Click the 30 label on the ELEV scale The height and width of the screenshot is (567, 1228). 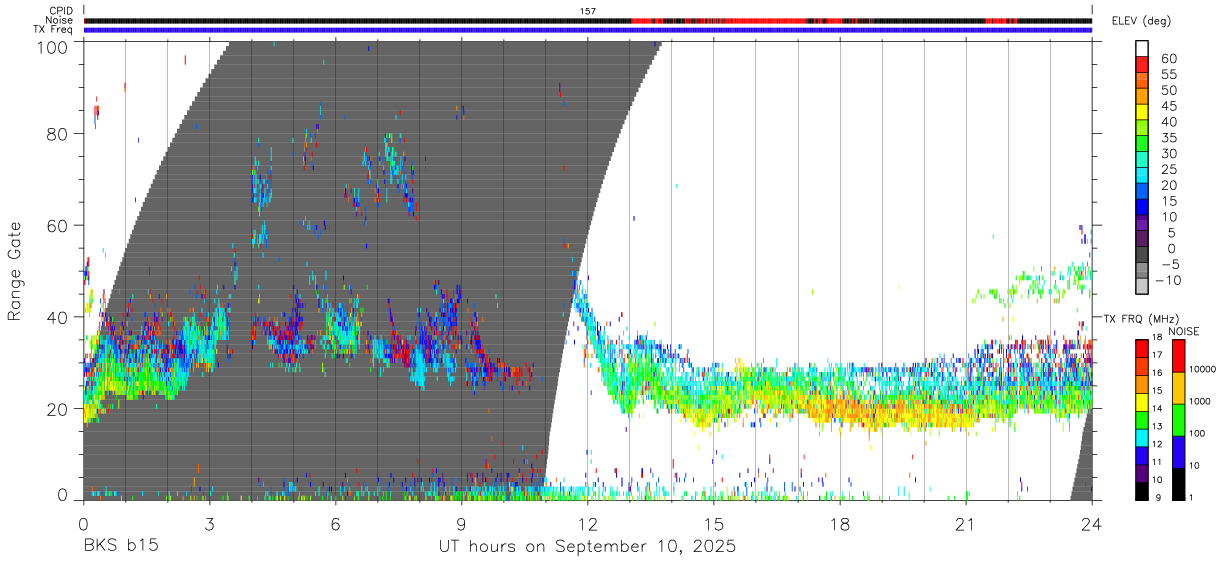pyautogui.click(x=1170, y=153)
